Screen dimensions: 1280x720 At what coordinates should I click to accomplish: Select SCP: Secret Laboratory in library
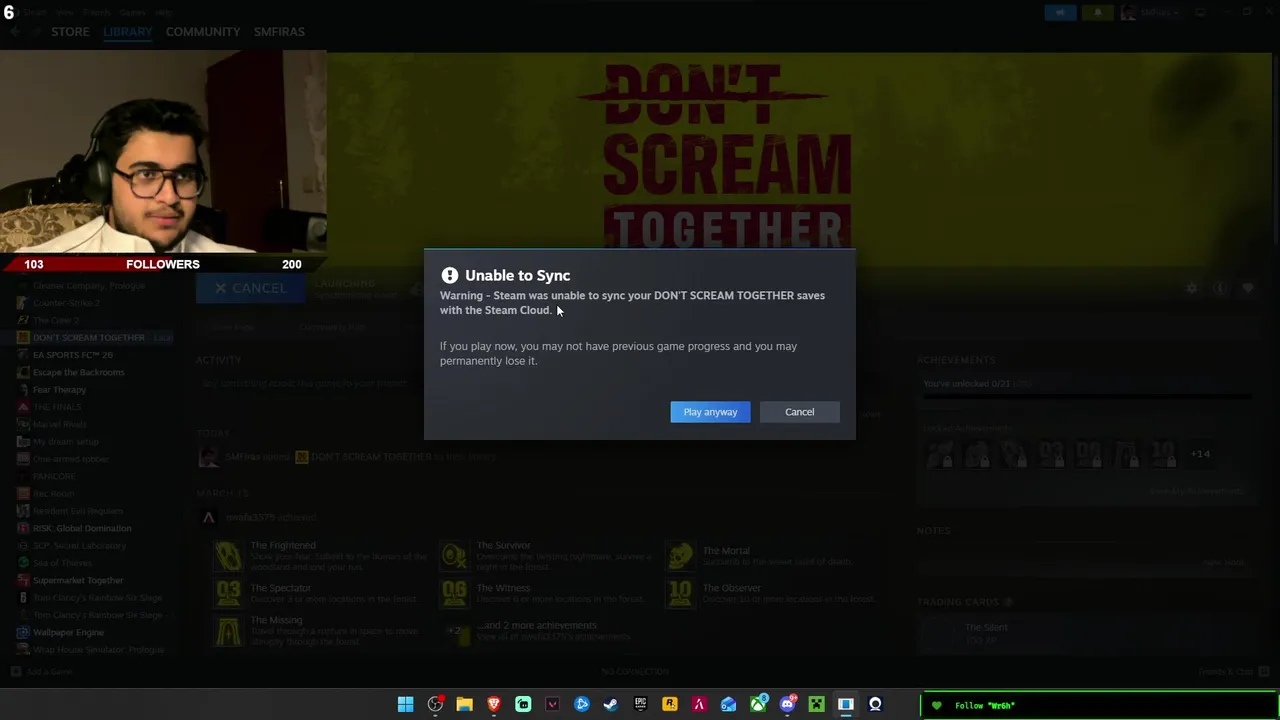click(79, 546)
